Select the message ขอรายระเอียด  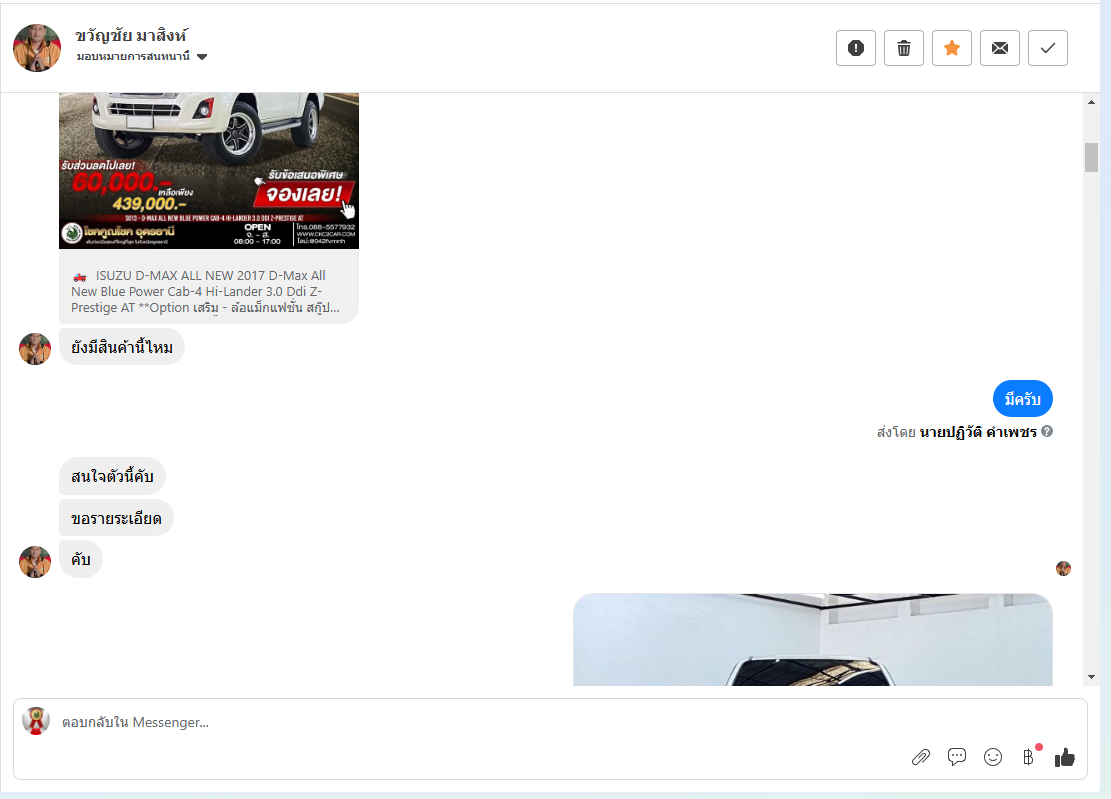116,518
